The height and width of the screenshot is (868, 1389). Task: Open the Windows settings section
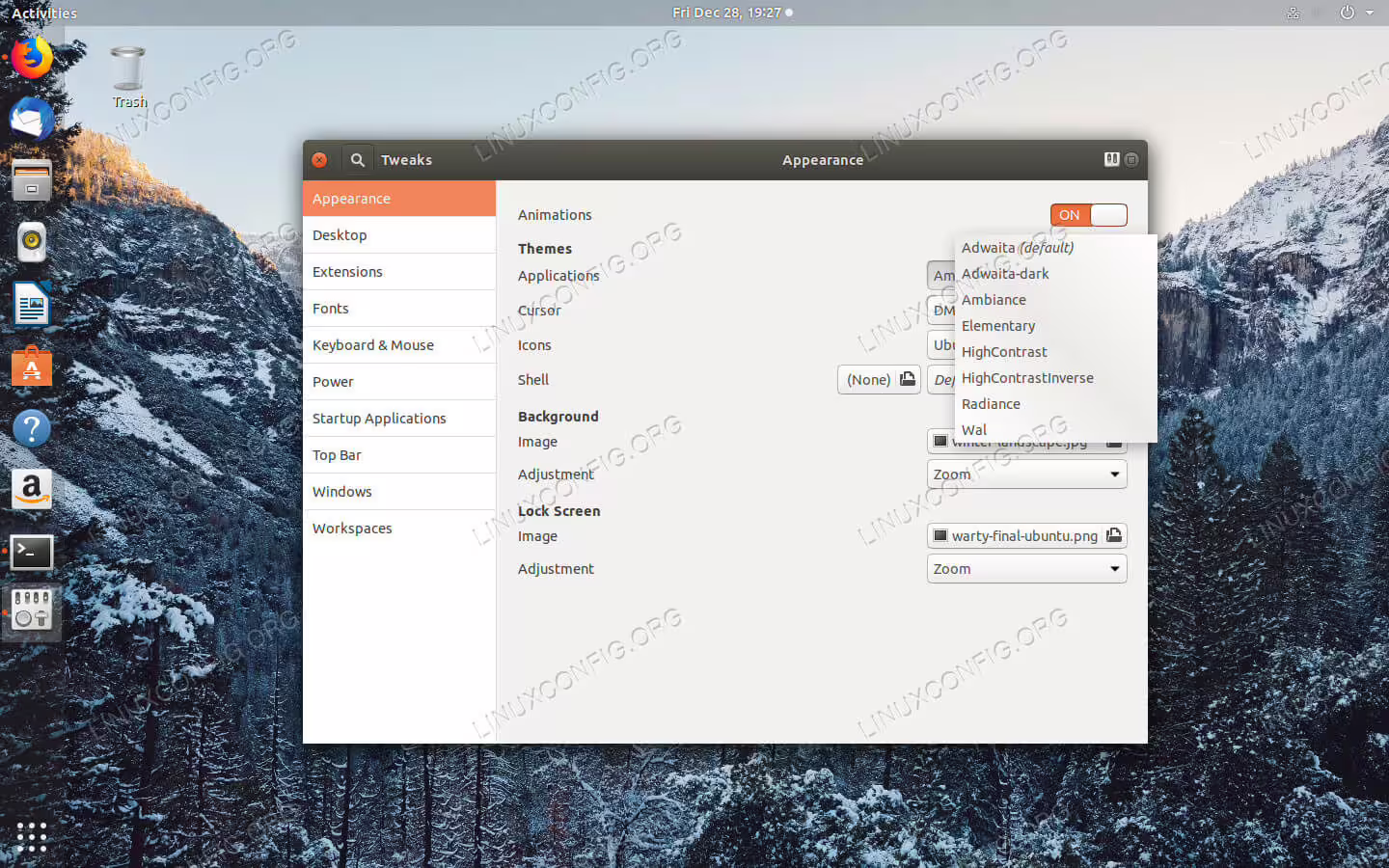tap(399, 492)
